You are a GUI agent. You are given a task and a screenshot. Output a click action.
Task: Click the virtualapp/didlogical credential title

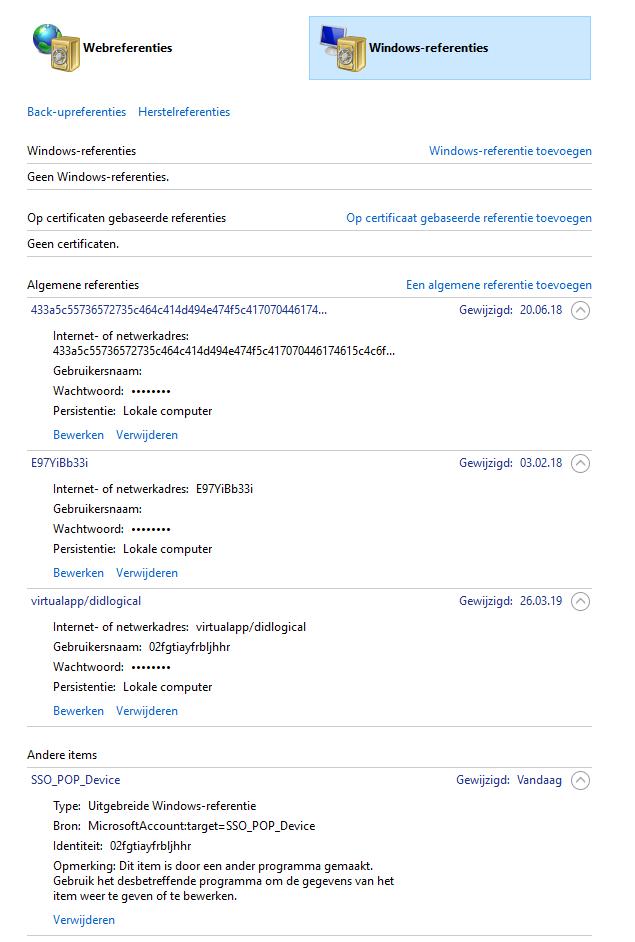click(86, 601)
